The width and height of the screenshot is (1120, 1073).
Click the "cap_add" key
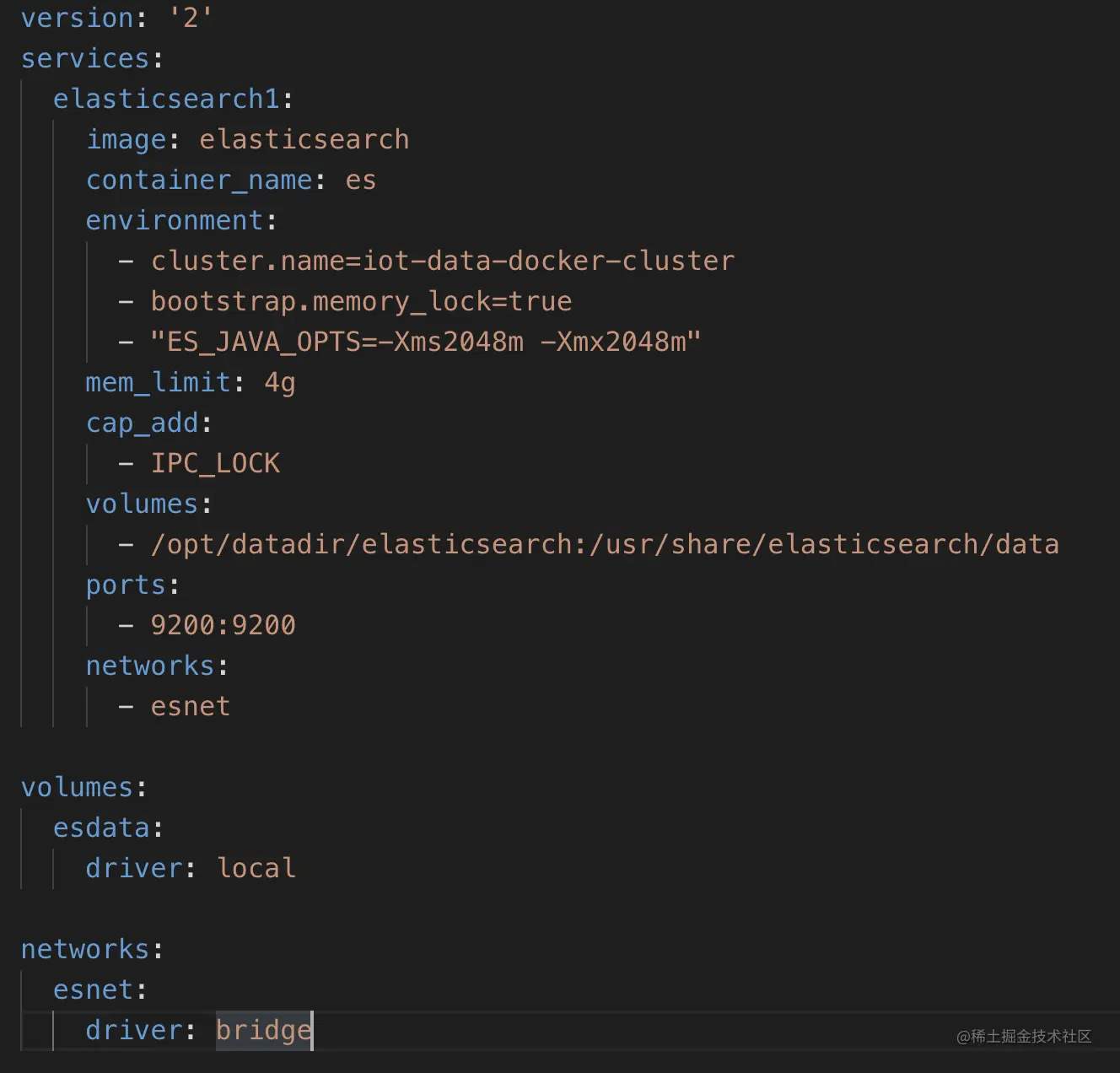pyautogui.click(x=143, y=423)
